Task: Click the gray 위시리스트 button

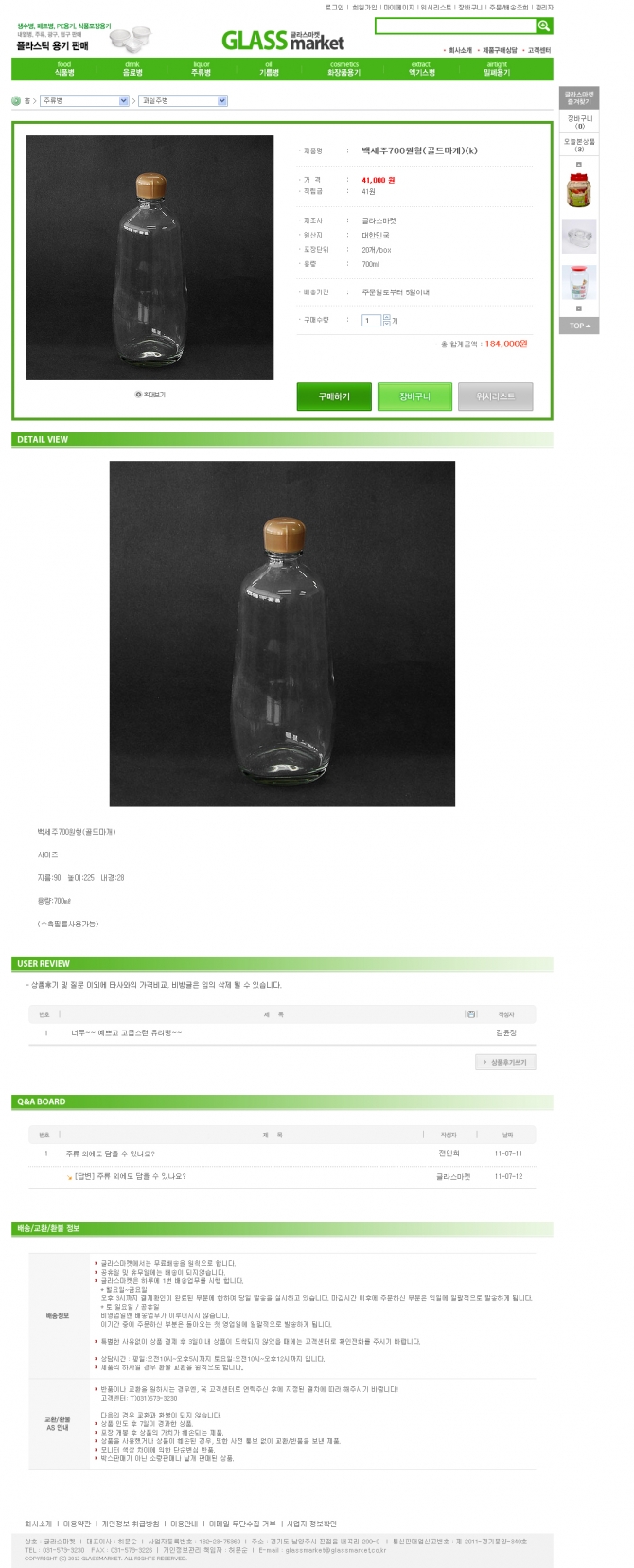Action: pos(495,396)
